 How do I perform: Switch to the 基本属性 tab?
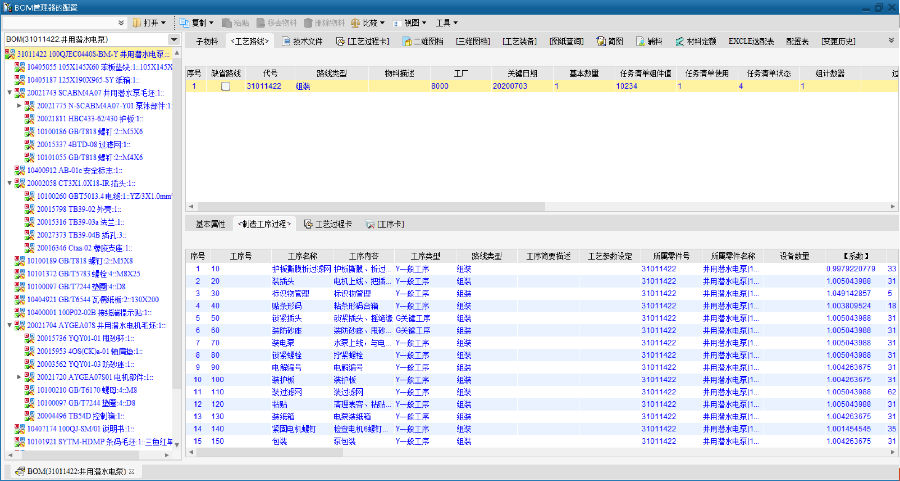[x=211, y=224]
